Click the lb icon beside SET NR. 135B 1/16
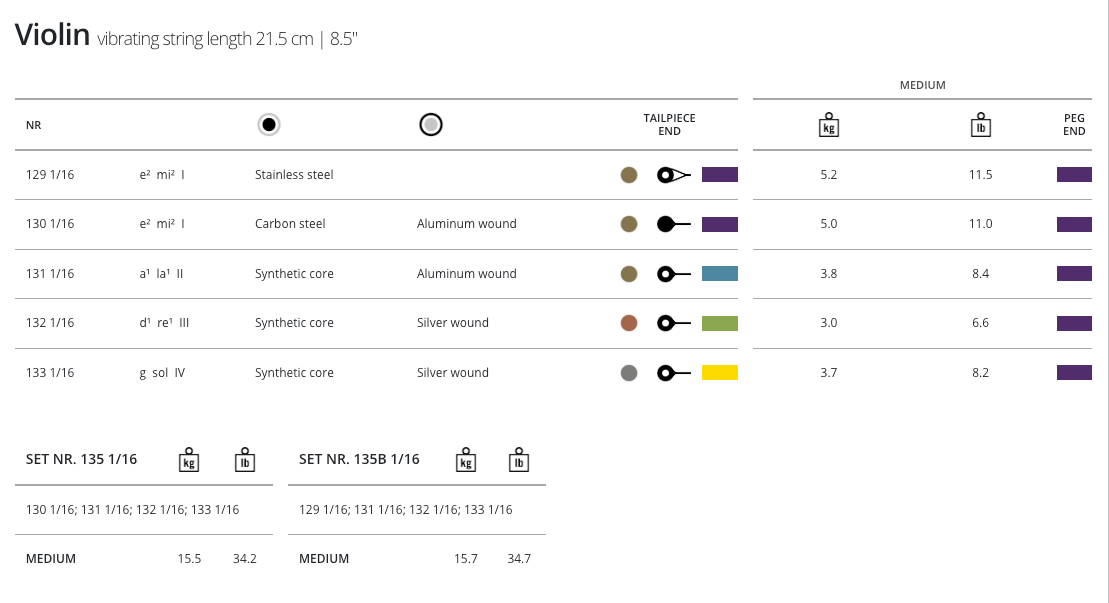Screen dimensions: 1109x603 518,460
